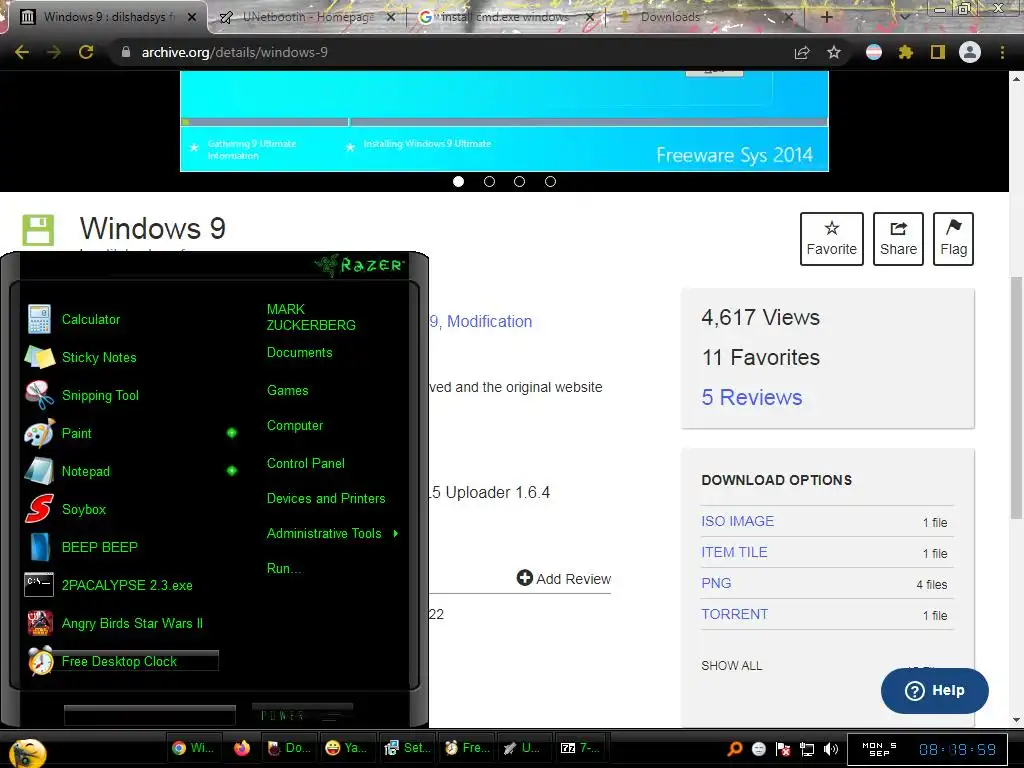Open Devices and Printers
Image resolution: width=1024 pixels, height=768 pixels.
tap(326, 498)
